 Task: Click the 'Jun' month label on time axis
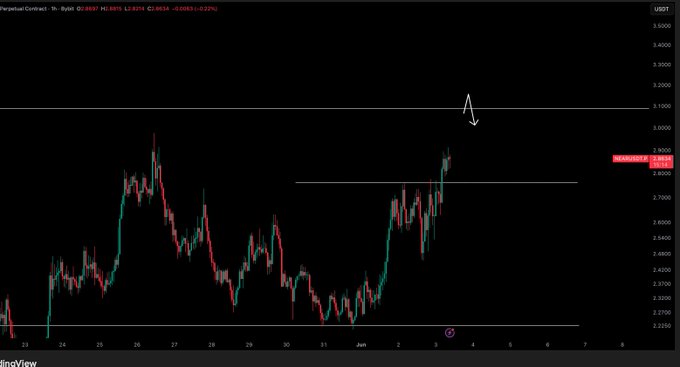[361, 345]
